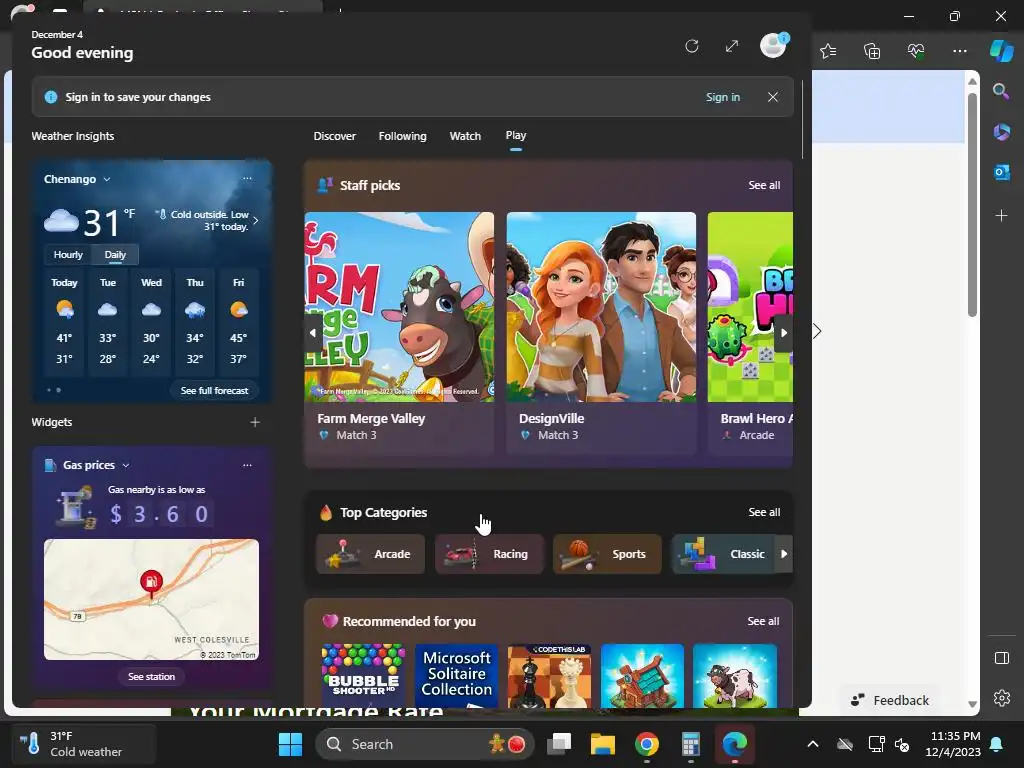Go to next staff picks slide

pyautogui.click(x=784, y=332)
